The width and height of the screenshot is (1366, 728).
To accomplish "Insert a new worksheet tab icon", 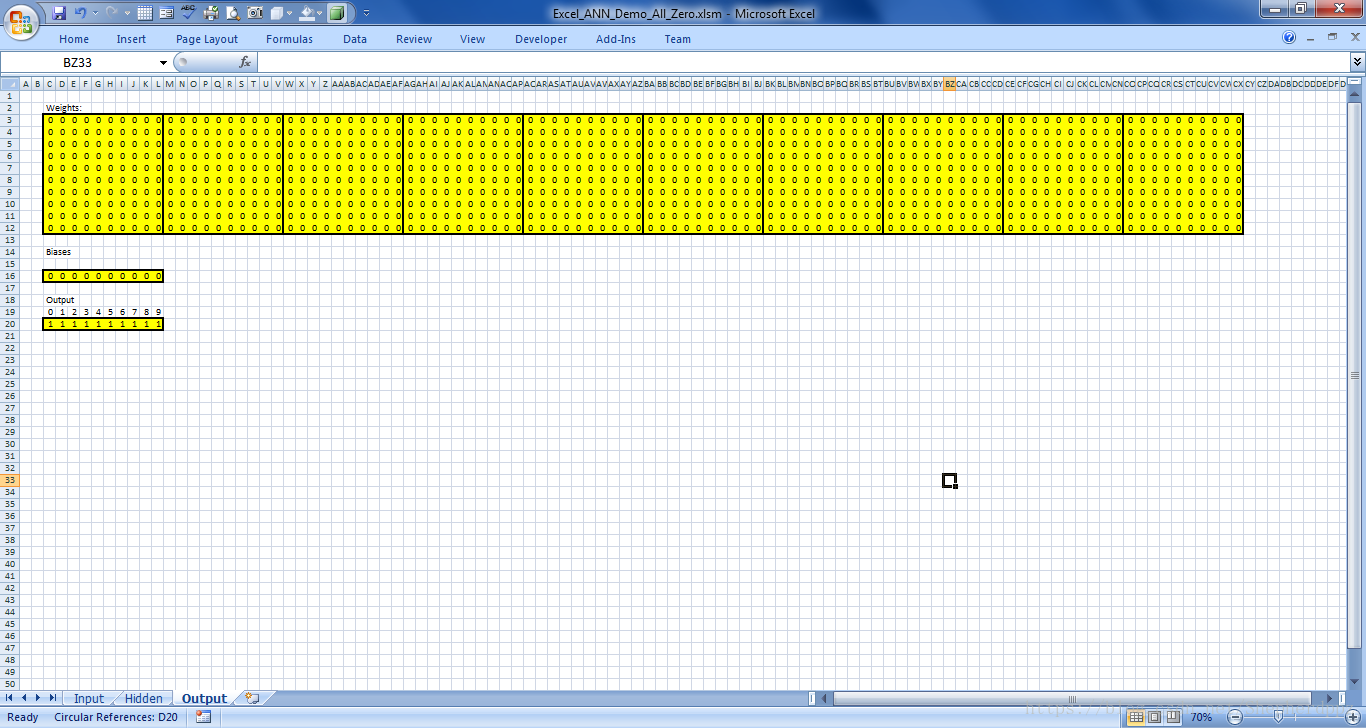I will [x=252, y=699].
